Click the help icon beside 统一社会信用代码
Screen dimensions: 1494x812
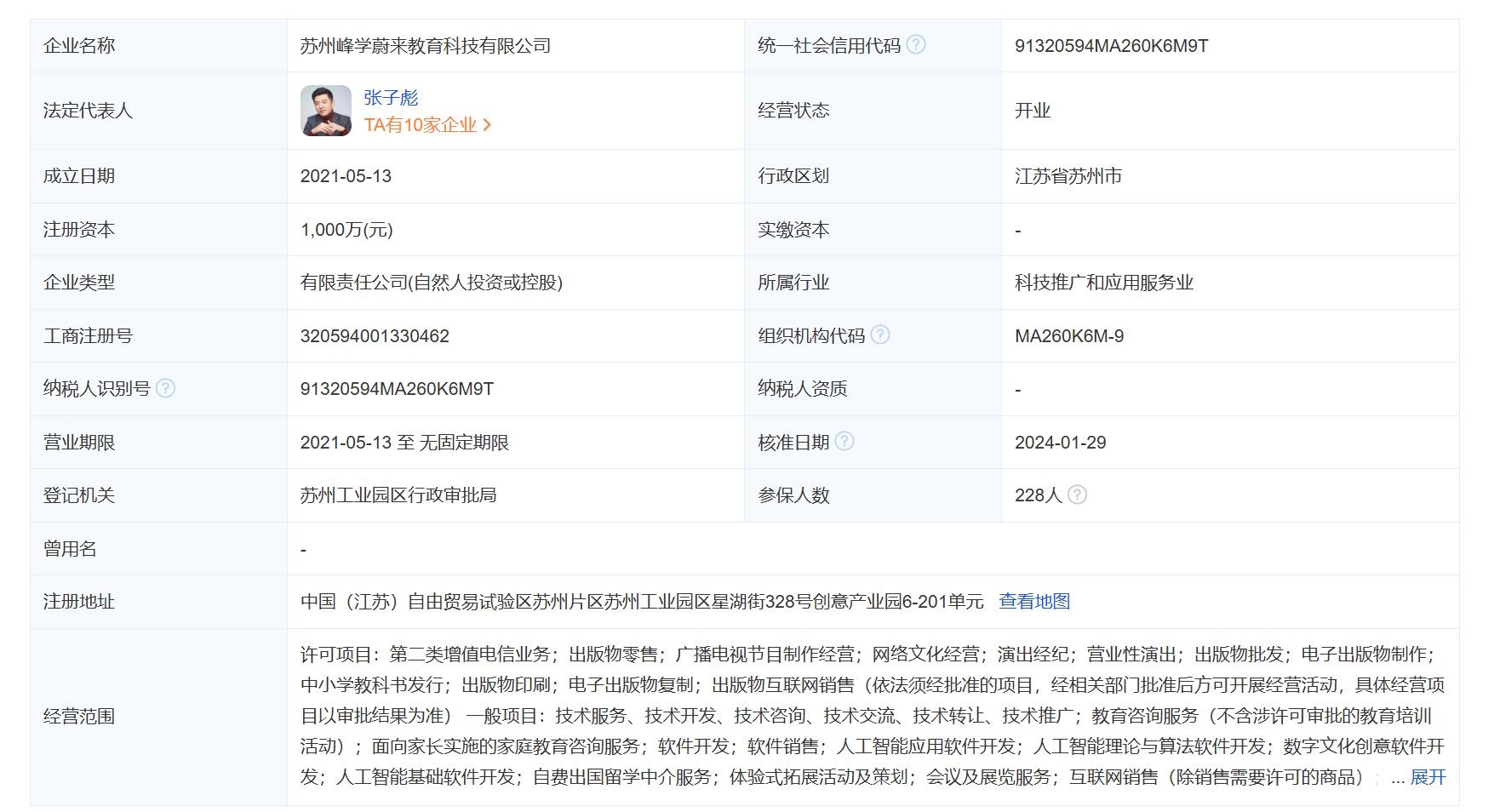(x=916, y=45)
